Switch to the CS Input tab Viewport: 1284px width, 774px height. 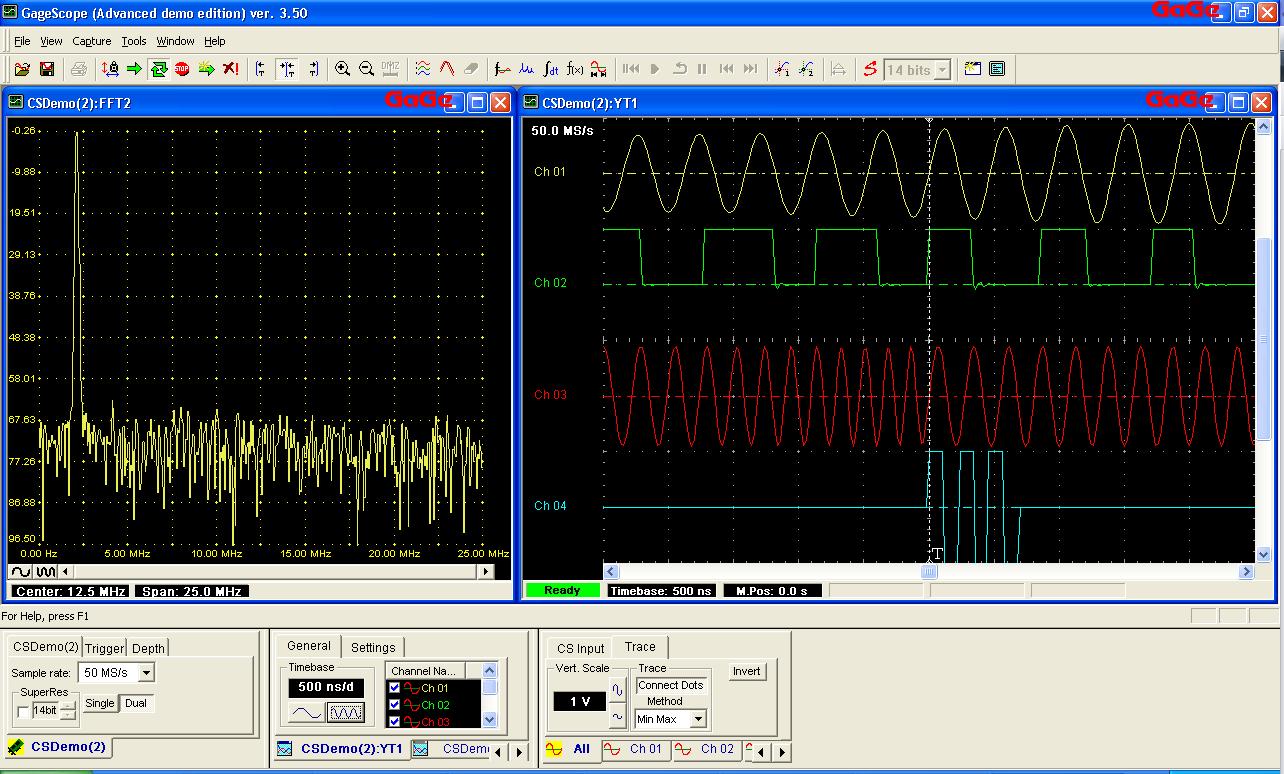click(x=581, y=648)
